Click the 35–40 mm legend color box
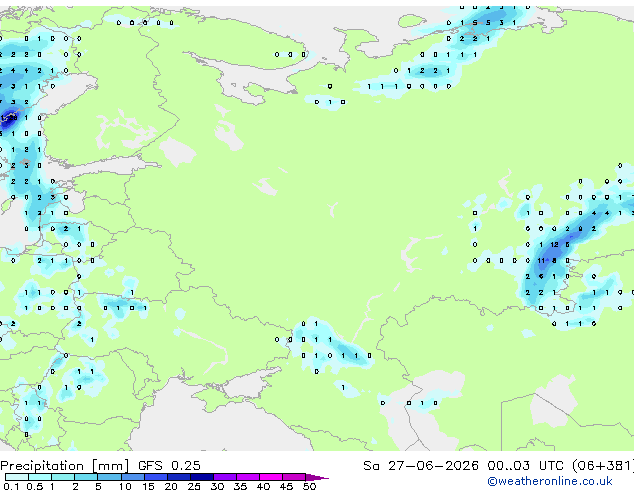634x490 pixels. point(247,477)
